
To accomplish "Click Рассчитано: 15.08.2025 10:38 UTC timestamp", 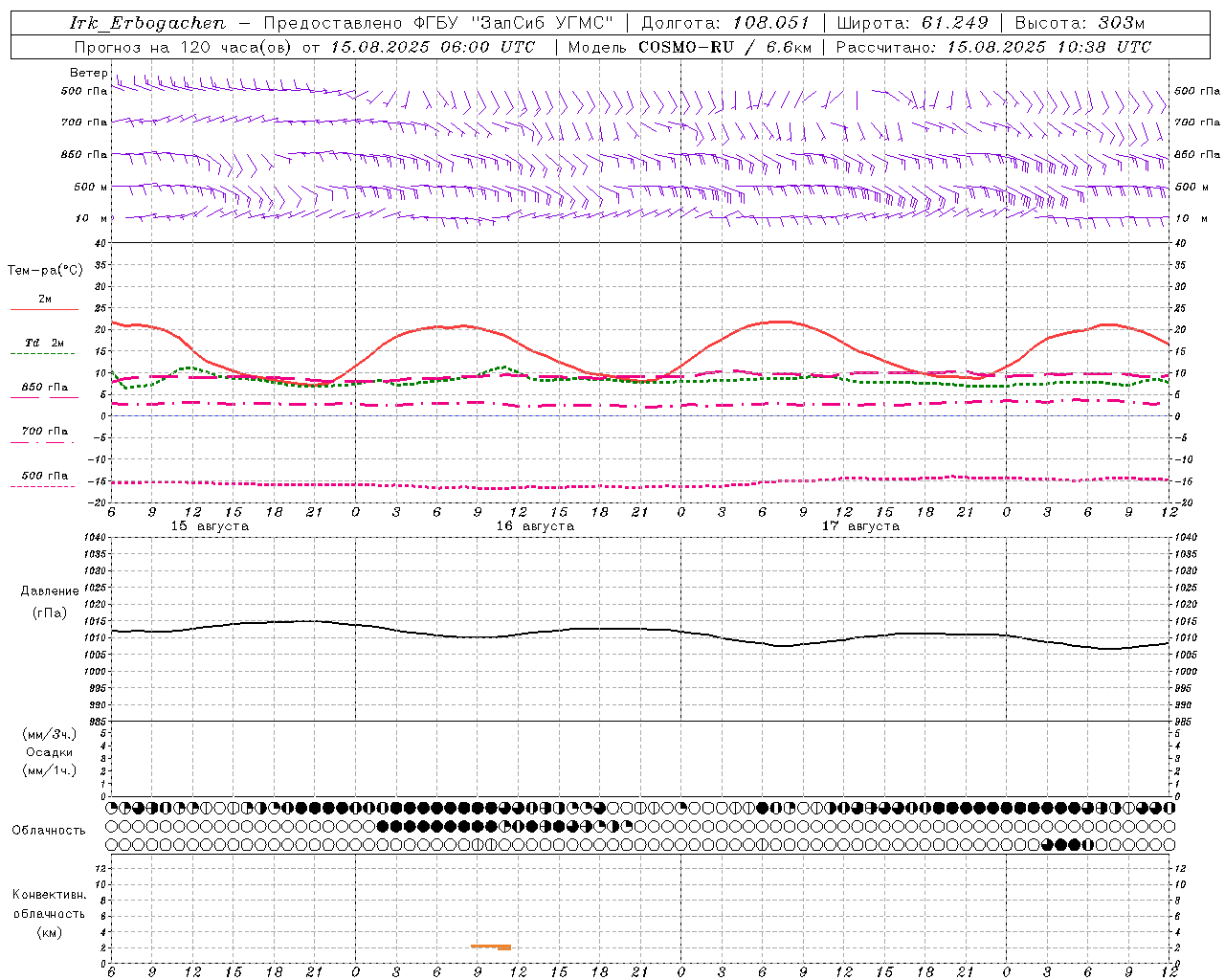I will pos(993,47).
